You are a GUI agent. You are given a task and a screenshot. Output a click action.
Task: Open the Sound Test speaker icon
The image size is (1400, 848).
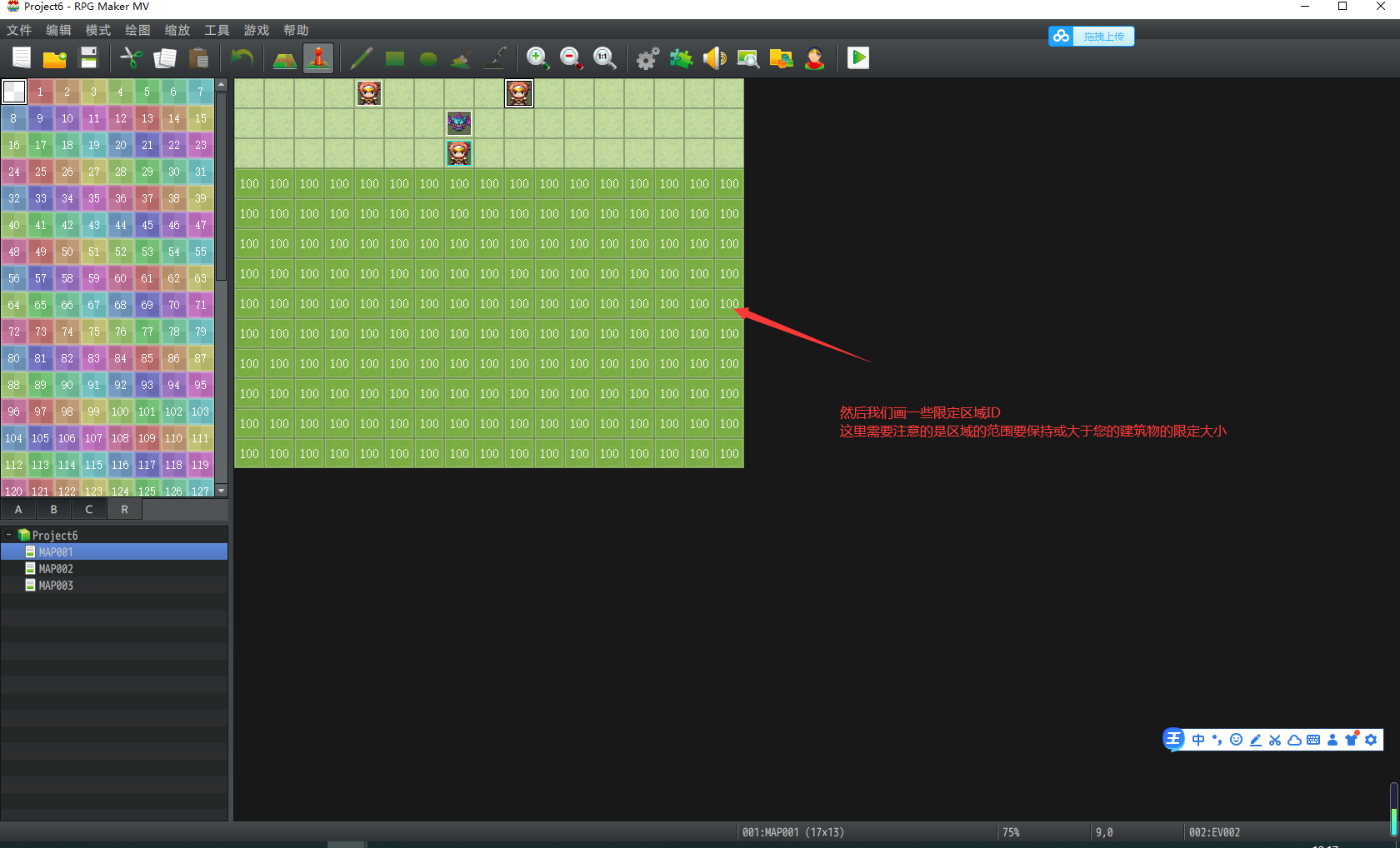[715, 58]
